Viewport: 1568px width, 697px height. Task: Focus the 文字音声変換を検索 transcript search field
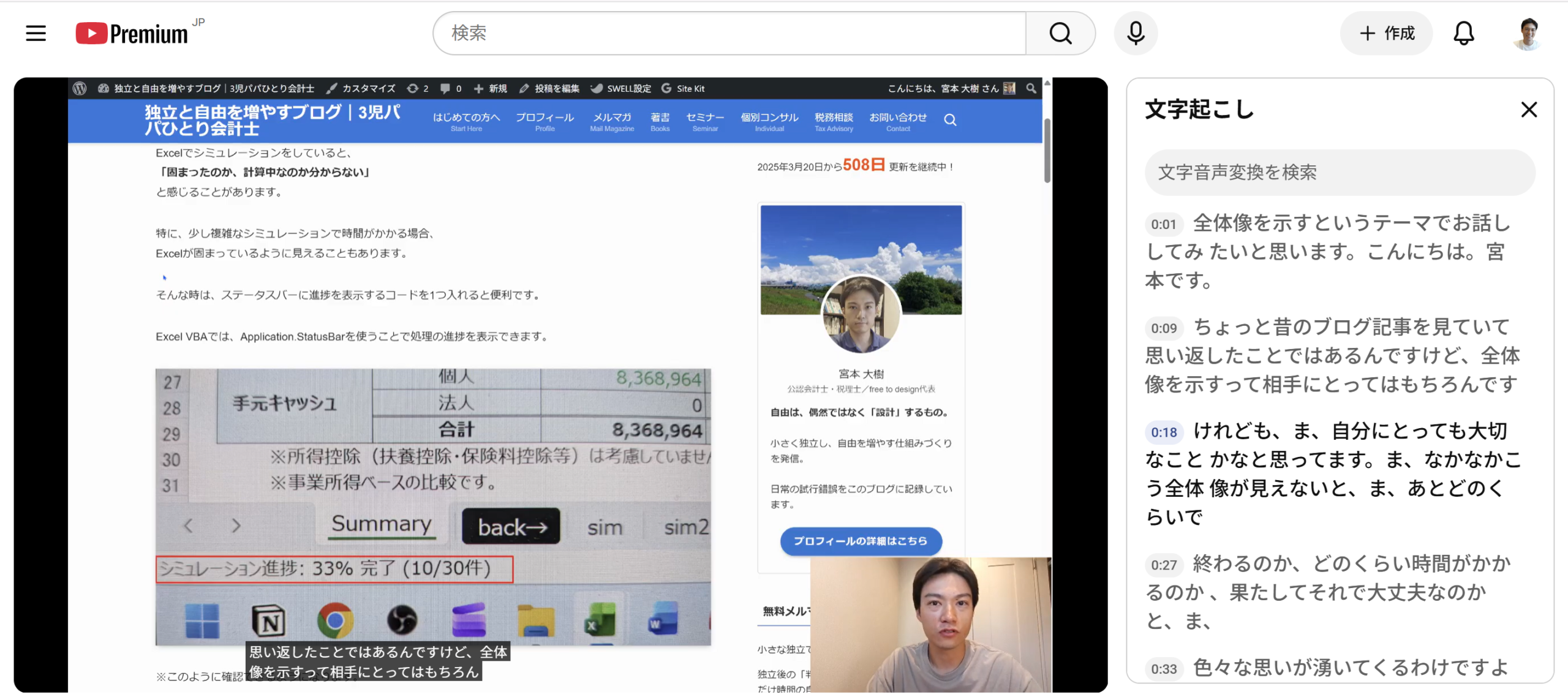click(1340, 172)
